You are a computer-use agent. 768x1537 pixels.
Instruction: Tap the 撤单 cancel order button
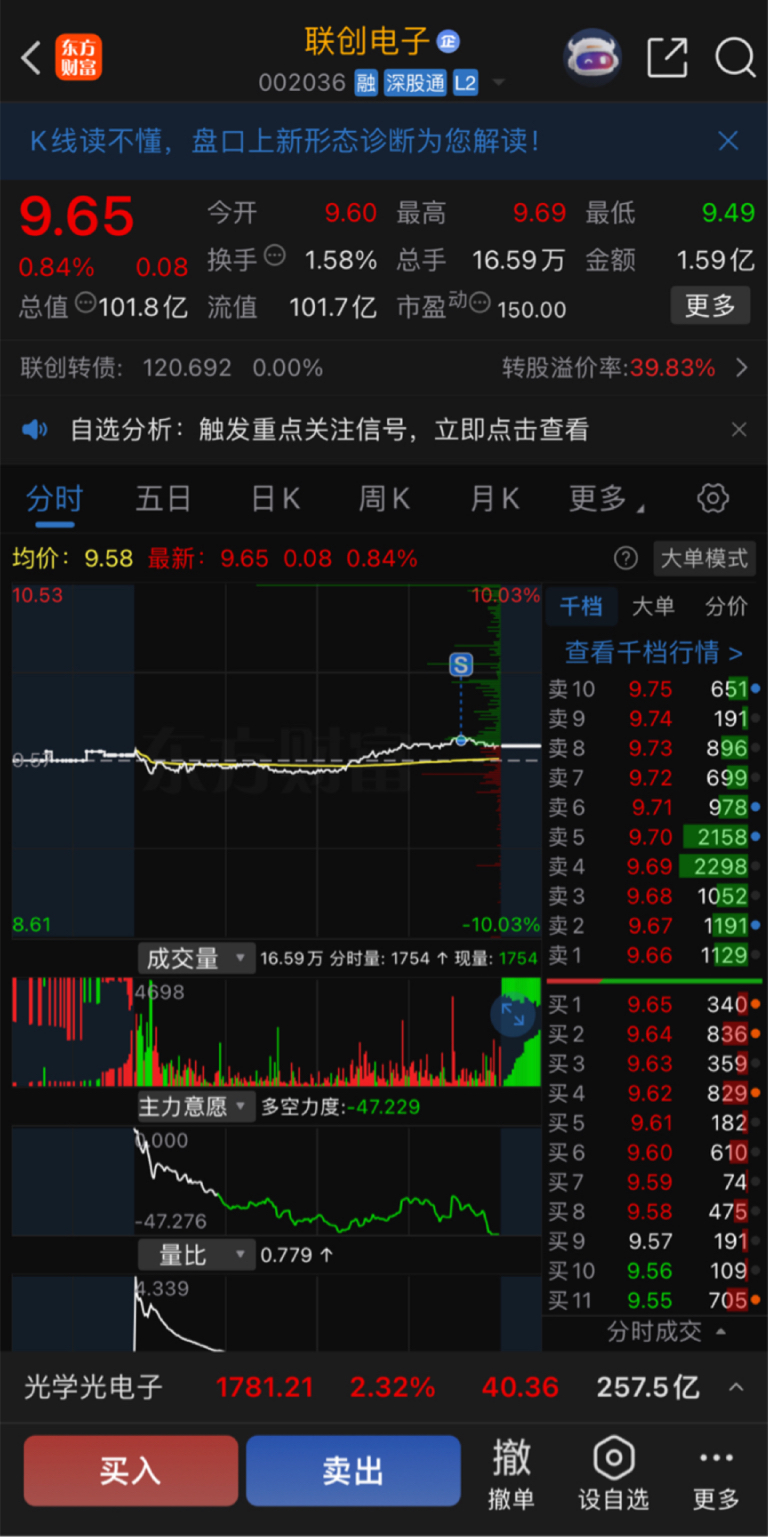[x=511, y=1475]
